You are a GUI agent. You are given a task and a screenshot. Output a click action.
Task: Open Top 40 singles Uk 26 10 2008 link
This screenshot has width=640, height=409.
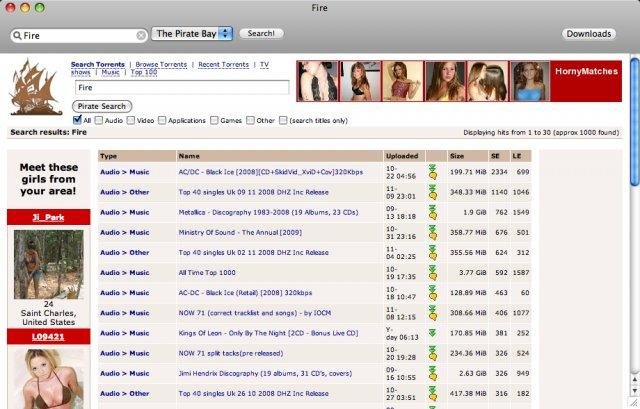(253, 393)
